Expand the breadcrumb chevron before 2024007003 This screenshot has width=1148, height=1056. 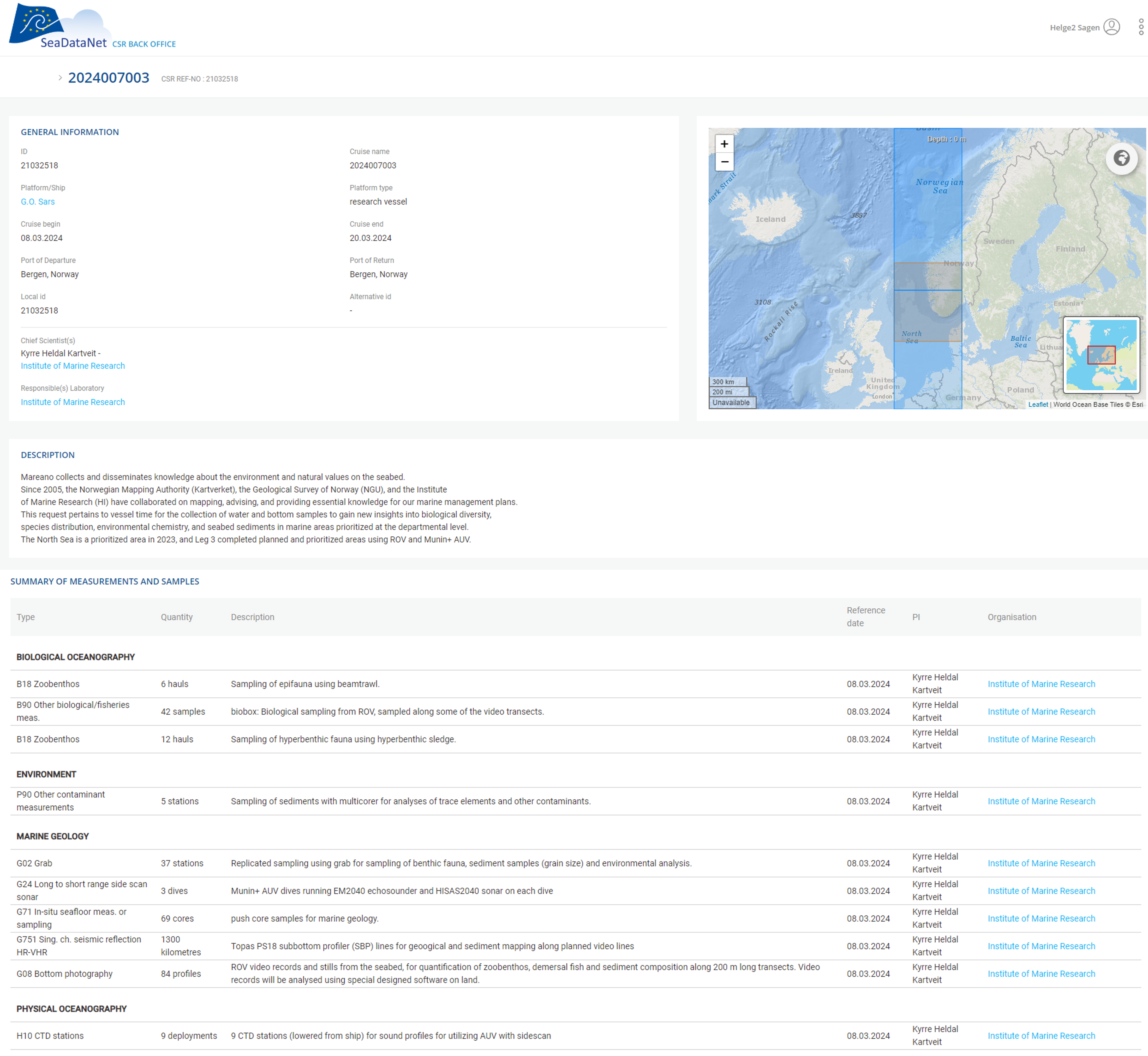coord(60,78)
